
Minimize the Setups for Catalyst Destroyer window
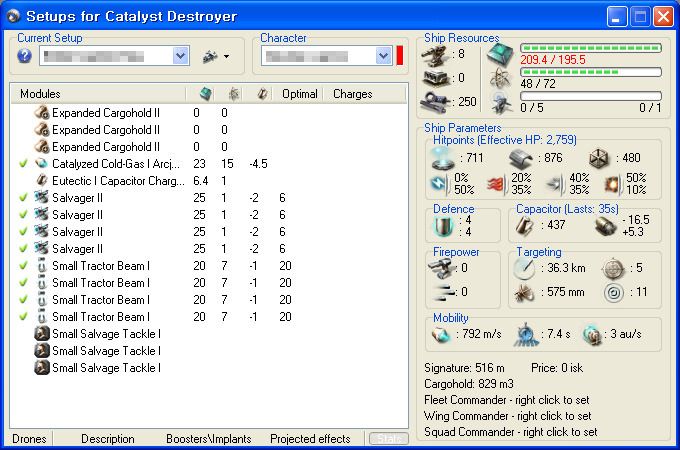(x=617, y=17)
